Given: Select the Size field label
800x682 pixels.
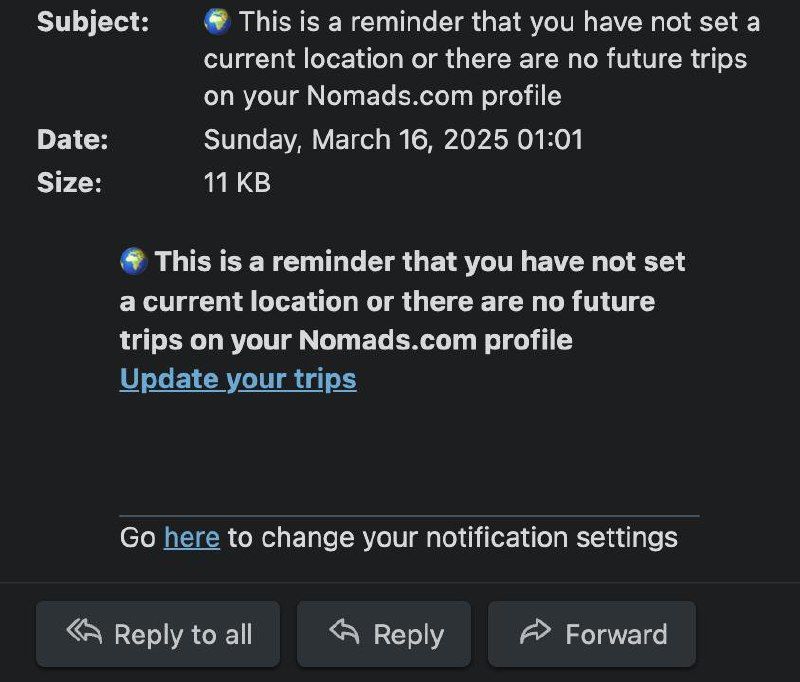Looking at the screenshot, I should pos(69,183).
